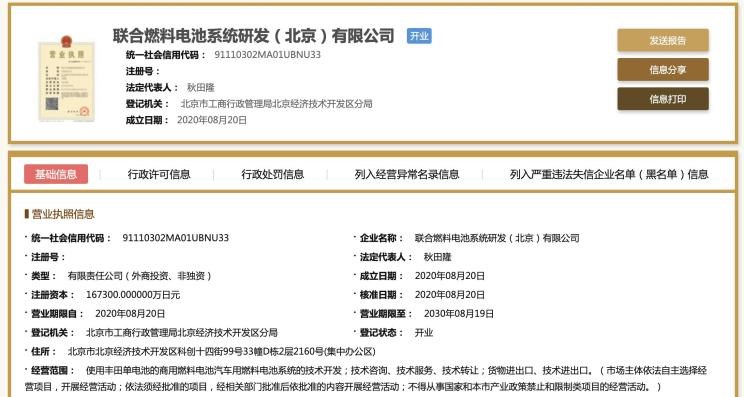
Task: Select credit code value in license info section
Action: (x=176, y=238)
